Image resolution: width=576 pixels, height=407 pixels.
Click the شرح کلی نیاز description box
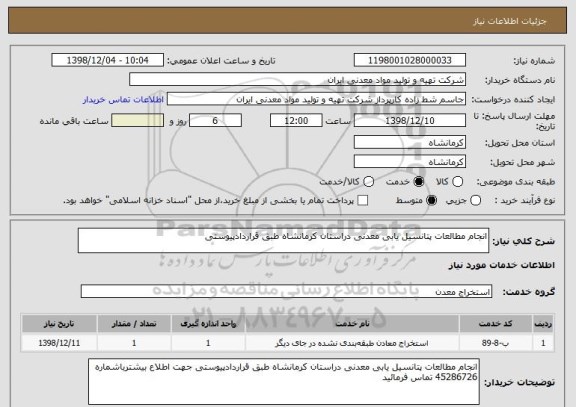pyautogui.click(x=283, y=241)
